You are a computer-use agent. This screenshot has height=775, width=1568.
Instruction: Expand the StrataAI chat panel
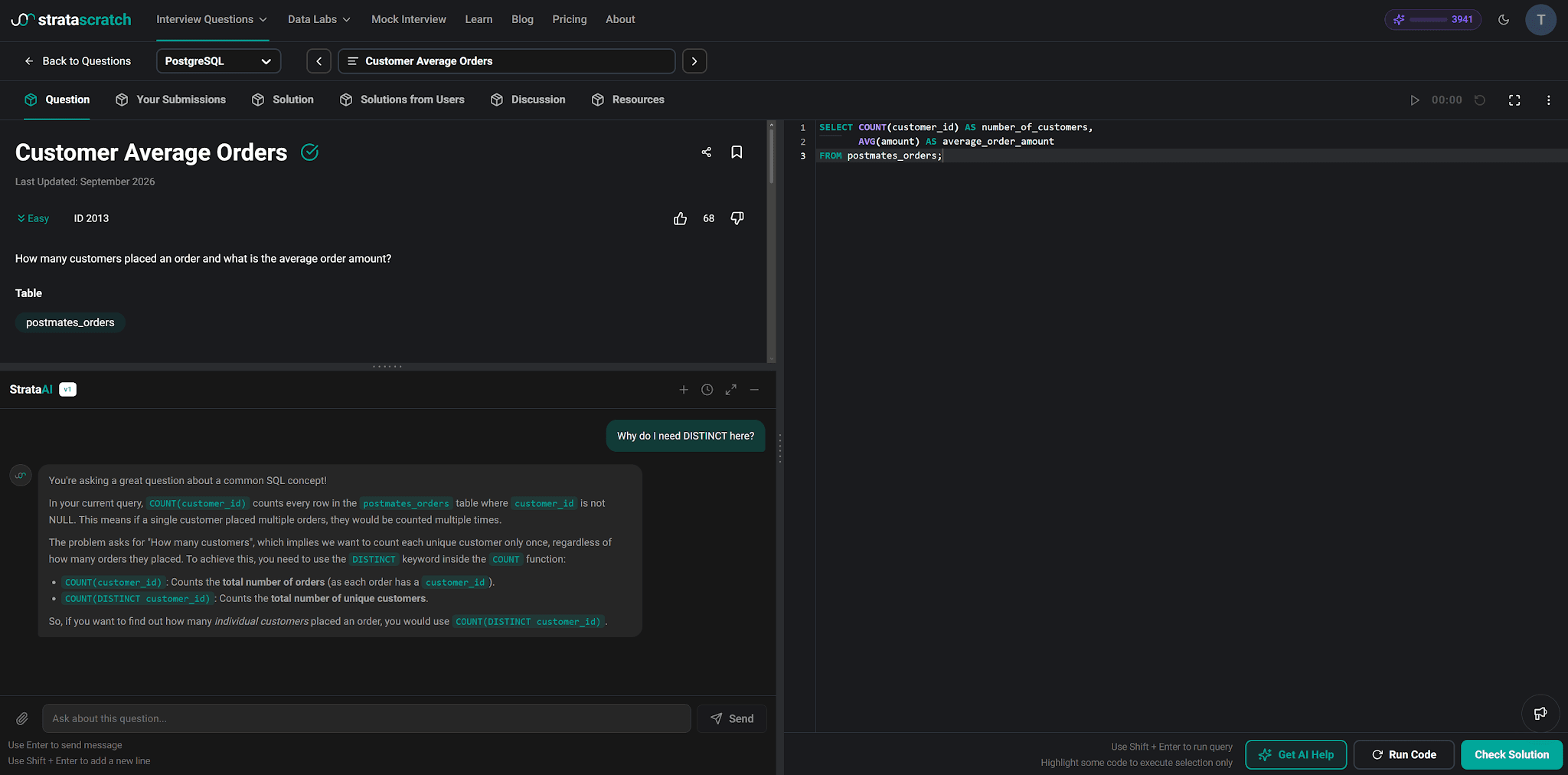point(731,390)
